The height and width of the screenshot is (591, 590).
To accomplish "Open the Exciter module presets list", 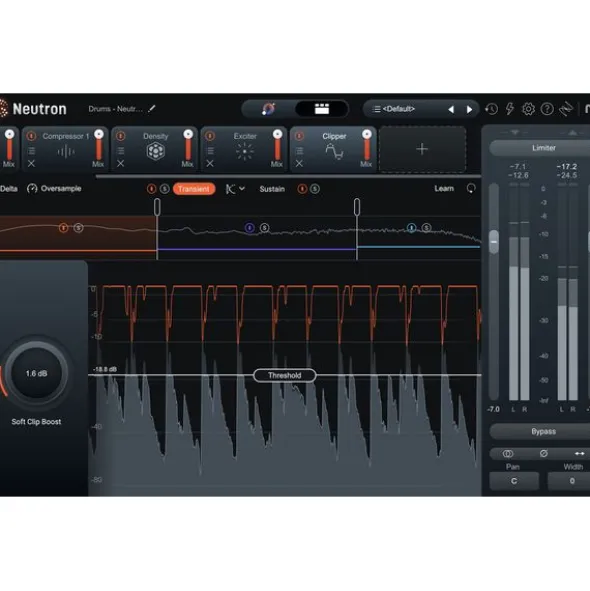I will coord(210,151).
